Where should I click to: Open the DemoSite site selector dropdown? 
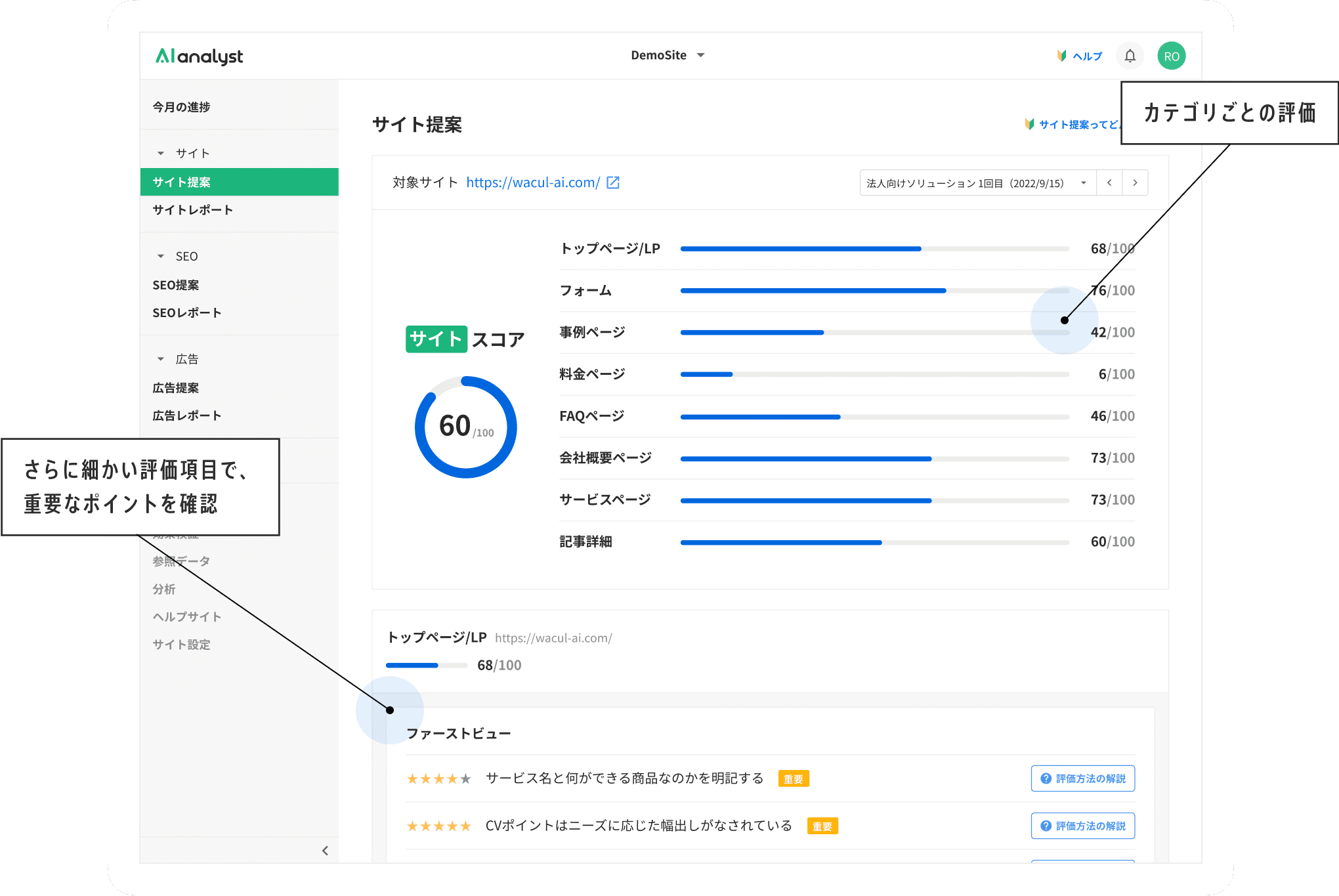tap(668, 55)
